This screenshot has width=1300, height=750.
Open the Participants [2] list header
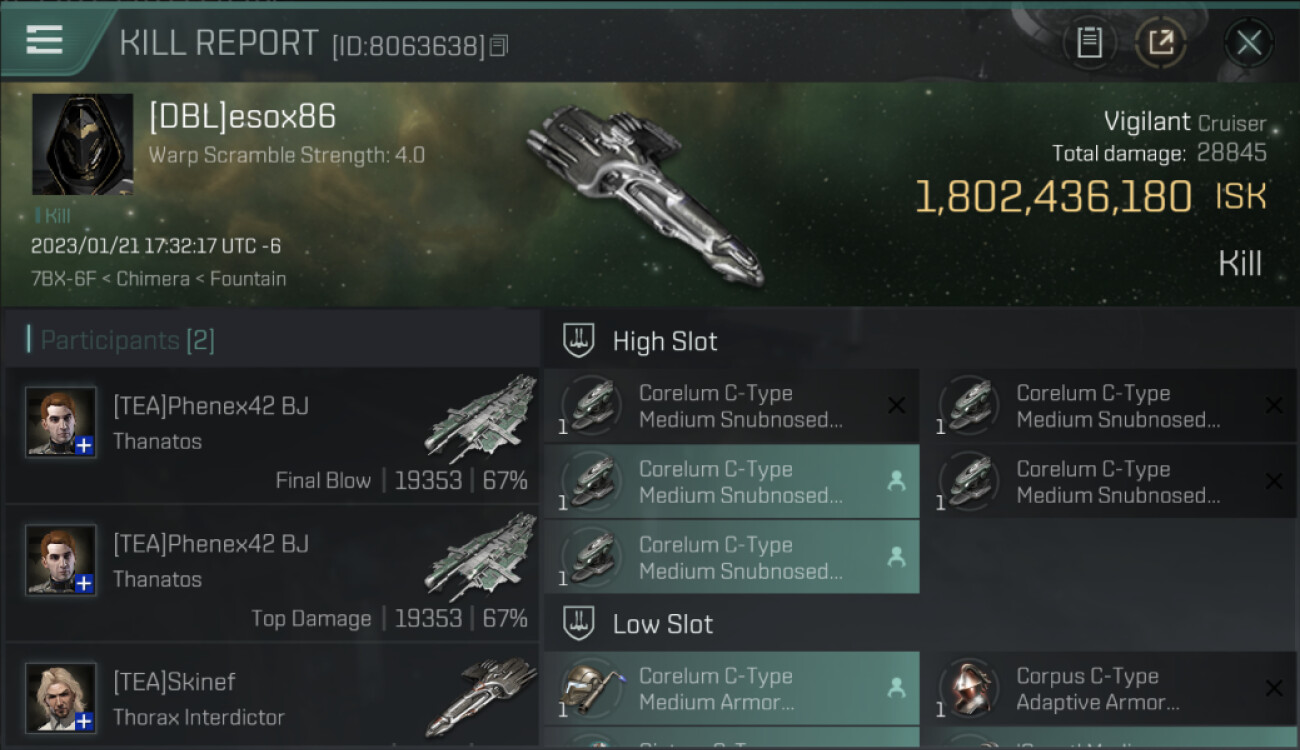128,340
